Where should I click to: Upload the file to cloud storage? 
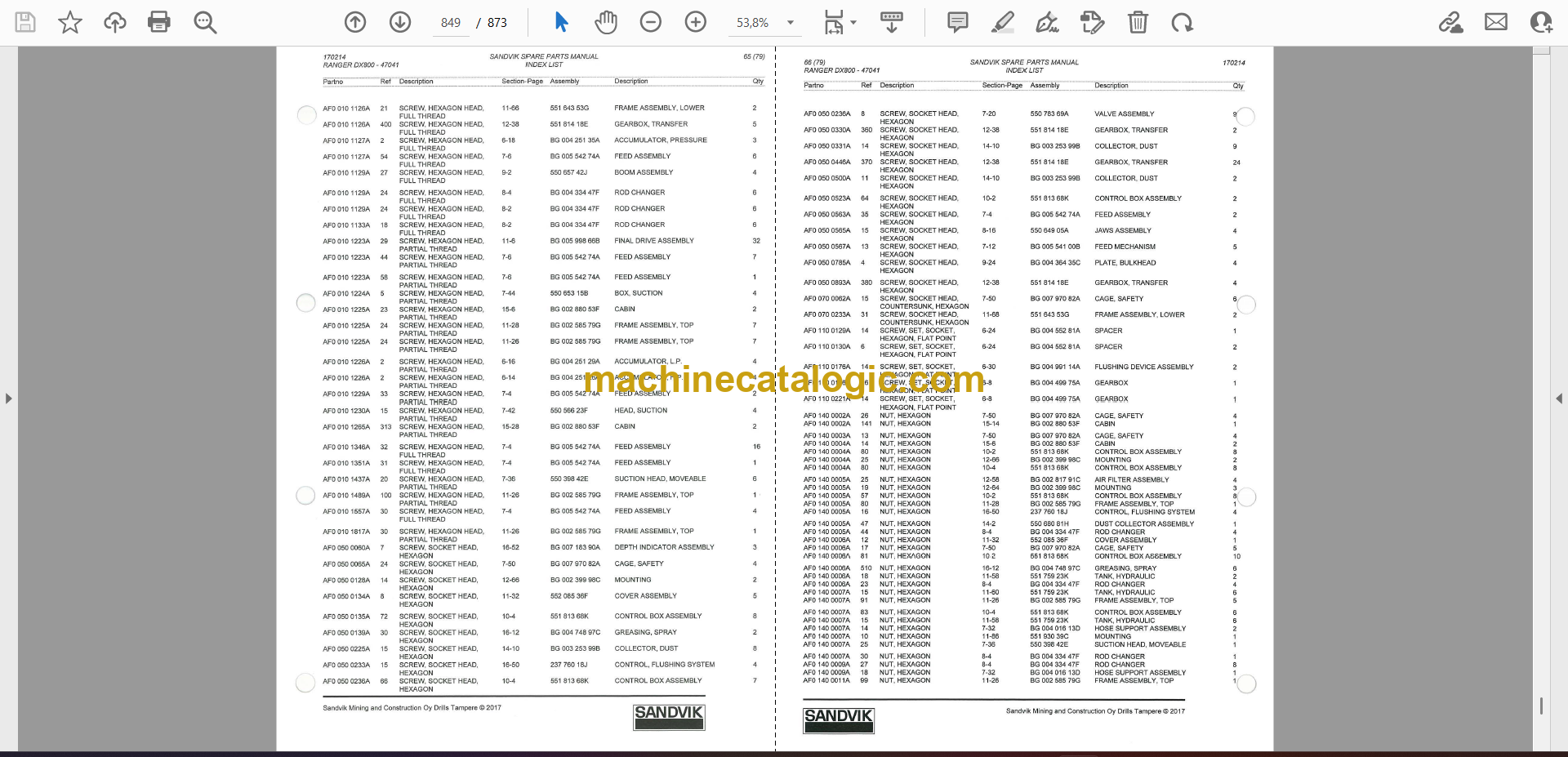click(x=115, y=22)
